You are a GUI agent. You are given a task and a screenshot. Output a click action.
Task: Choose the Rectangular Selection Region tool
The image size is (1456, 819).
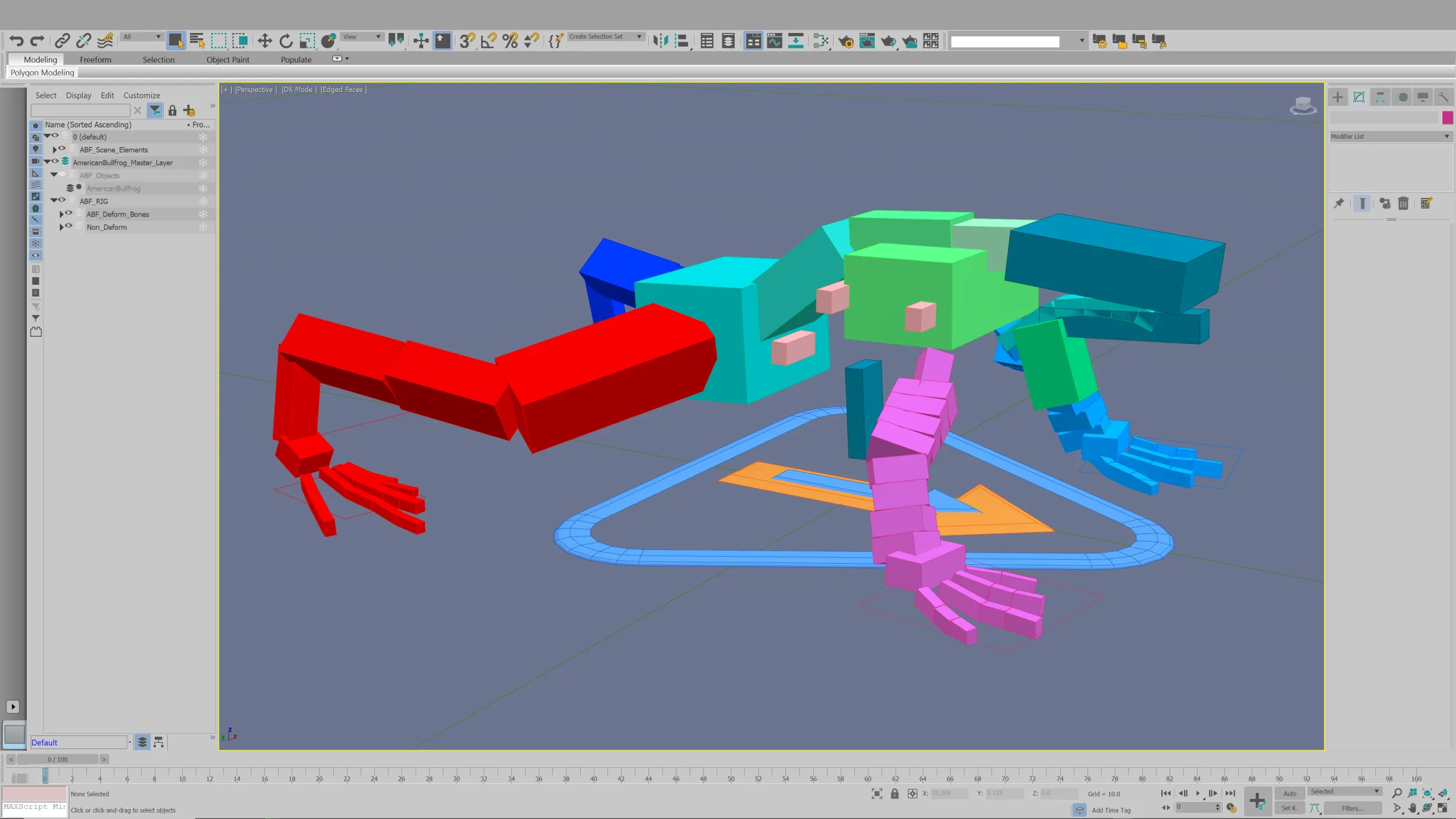point(218,40)
